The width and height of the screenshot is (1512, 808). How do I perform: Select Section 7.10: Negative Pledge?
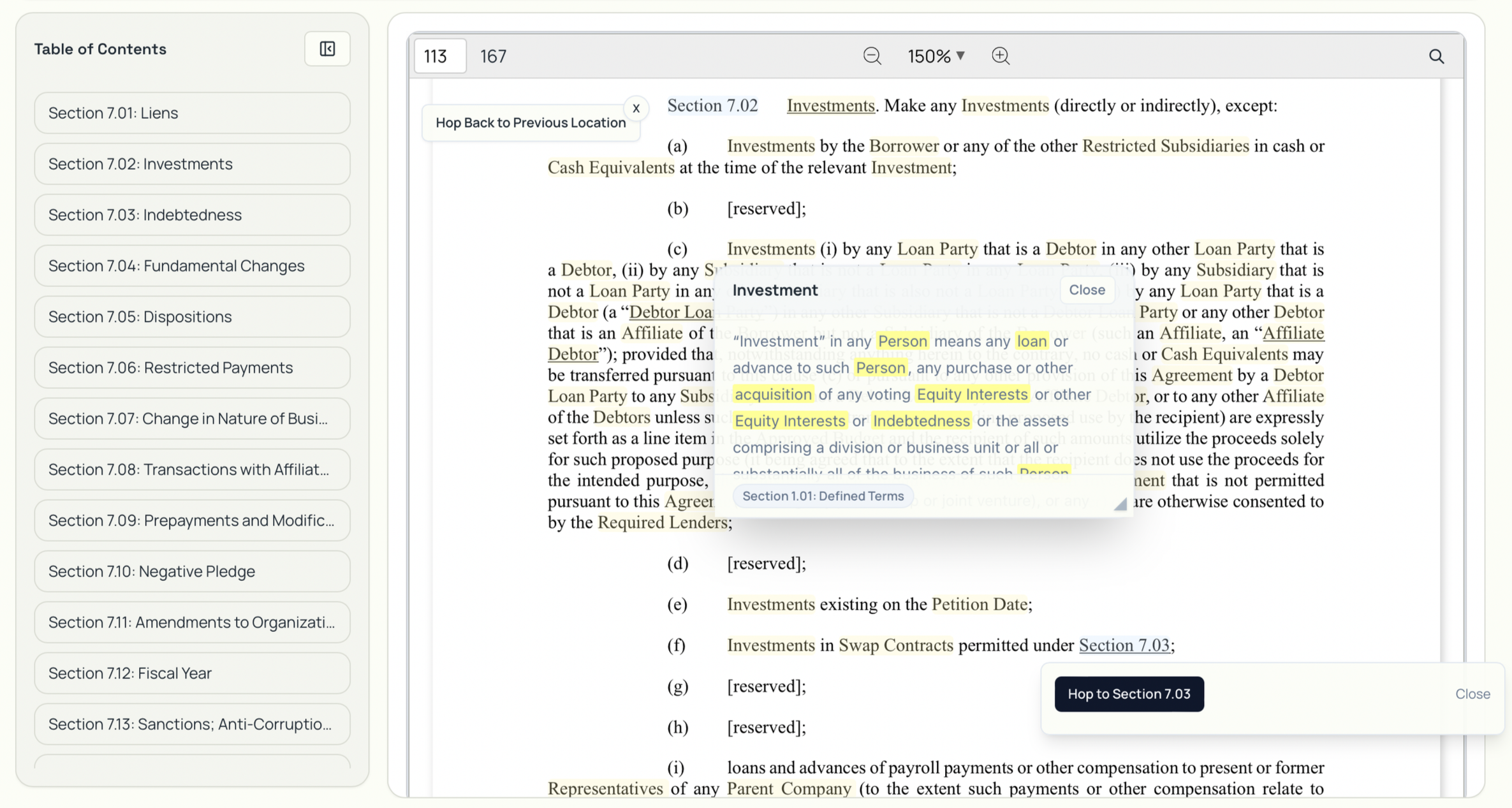point(191,571)
